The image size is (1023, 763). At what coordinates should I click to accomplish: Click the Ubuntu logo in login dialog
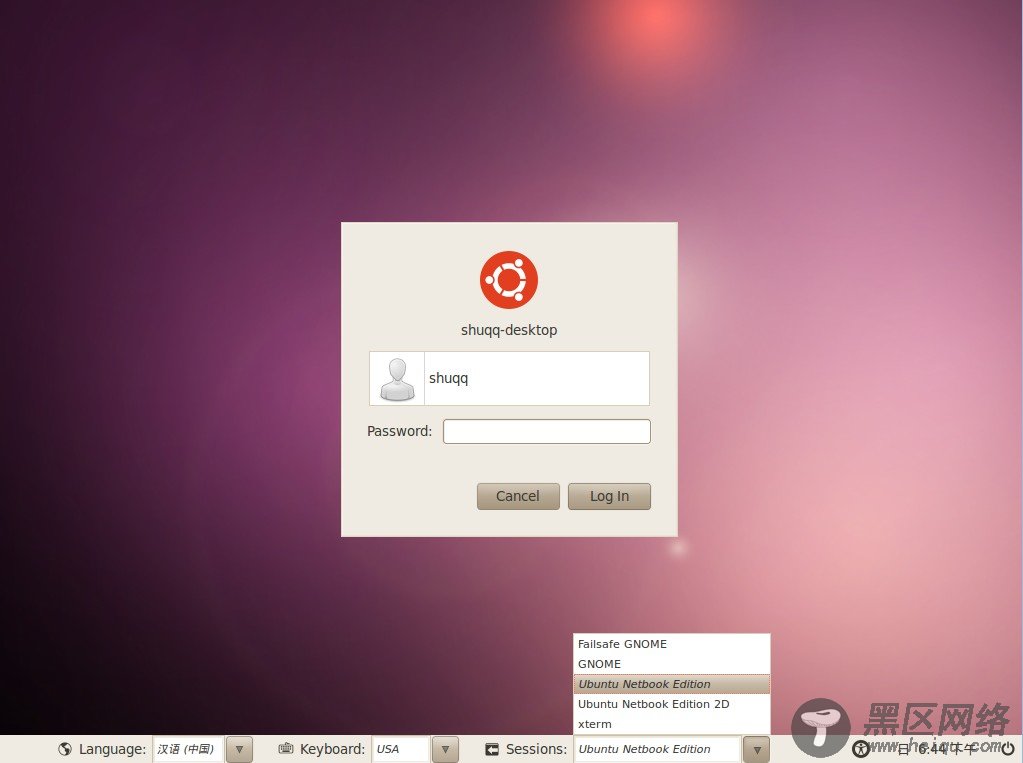(x=509, y=280)
